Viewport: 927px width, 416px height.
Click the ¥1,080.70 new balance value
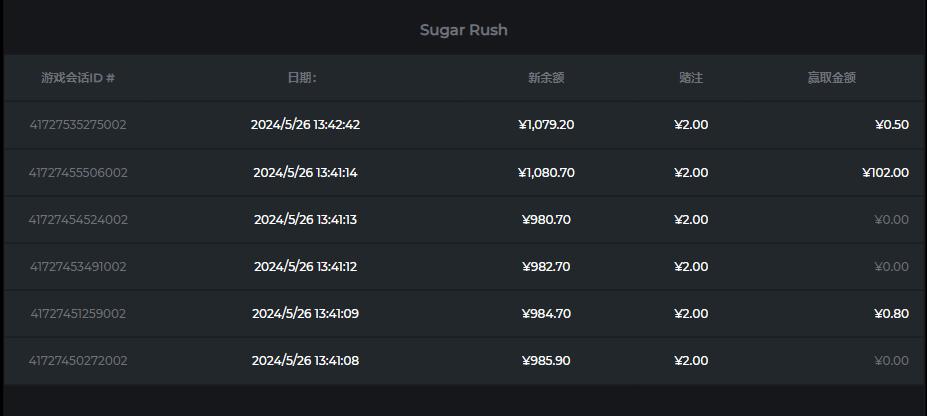point(546,173)
